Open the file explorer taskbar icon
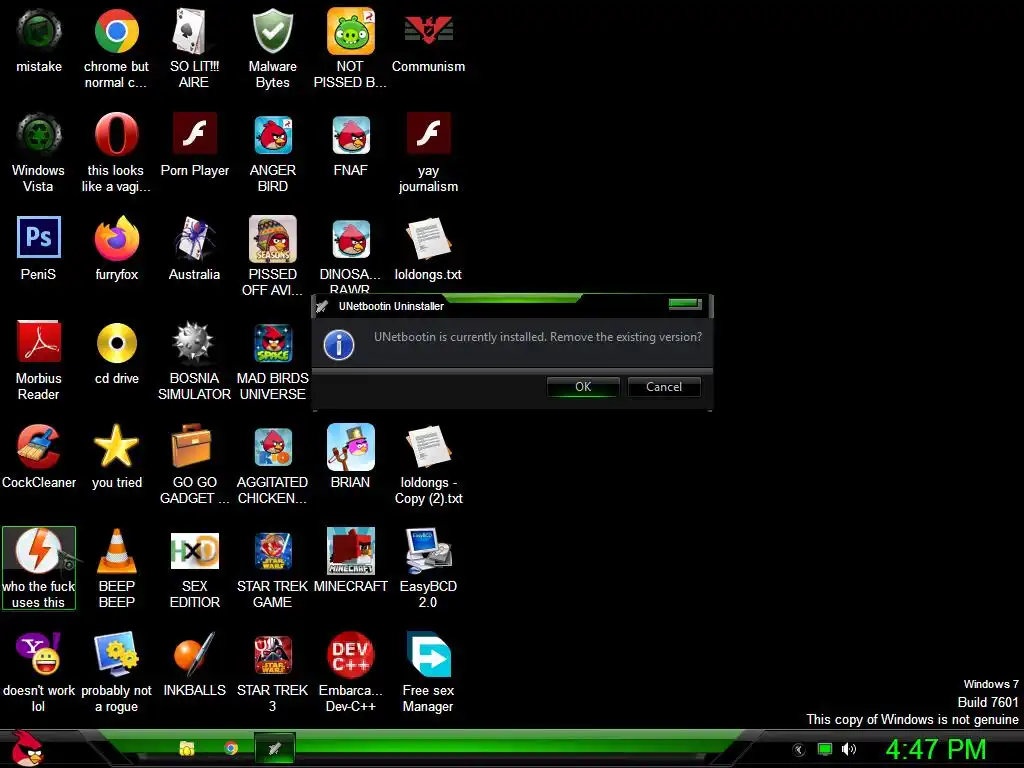 187,748
